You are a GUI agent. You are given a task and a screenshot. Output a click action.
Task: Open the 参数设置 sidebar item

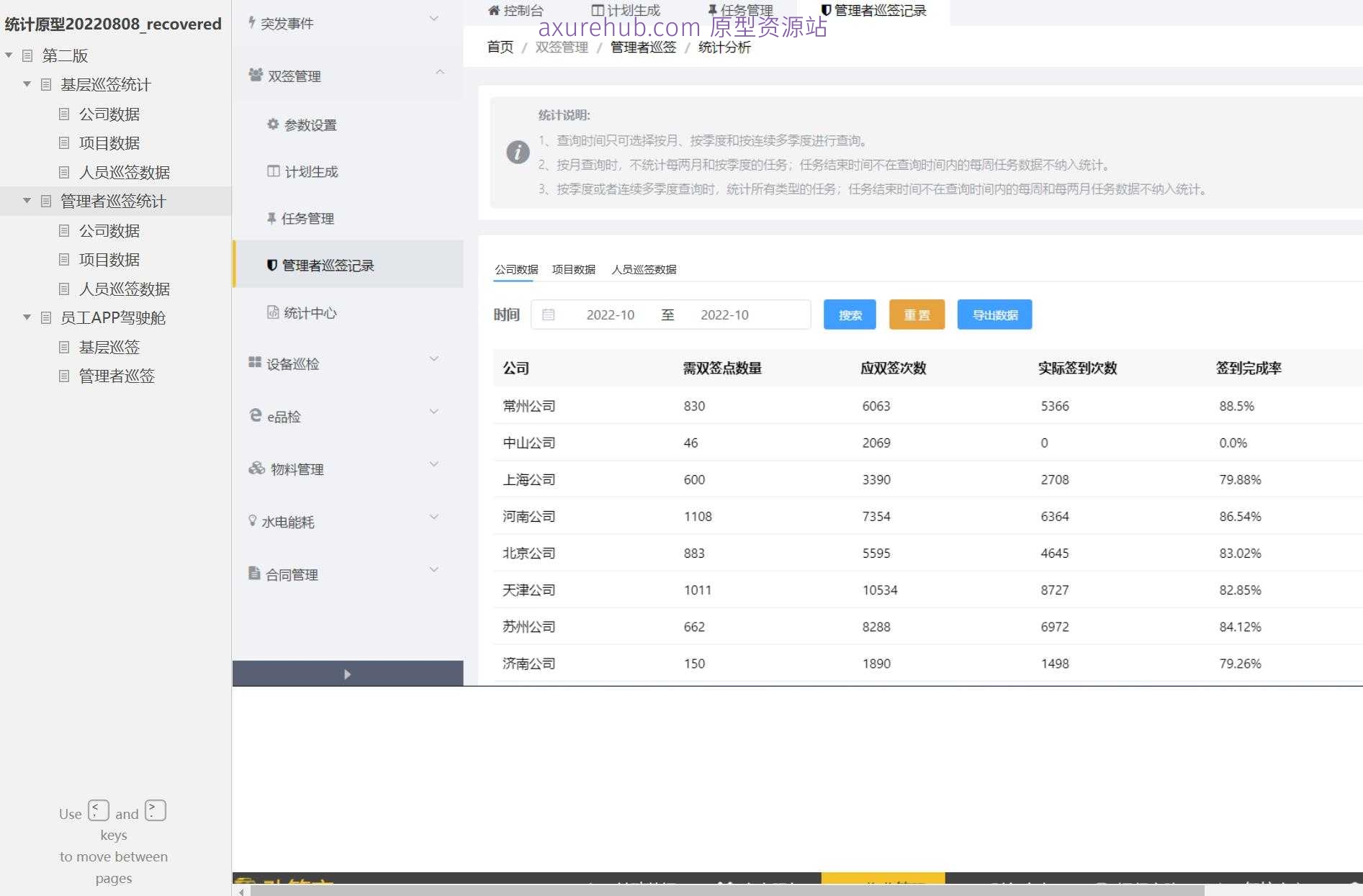point(310,125)
